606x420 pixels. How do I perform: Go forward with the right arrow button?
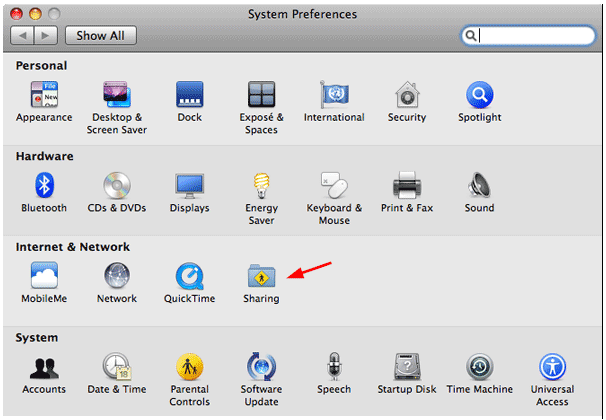click(x=46, y=36)
